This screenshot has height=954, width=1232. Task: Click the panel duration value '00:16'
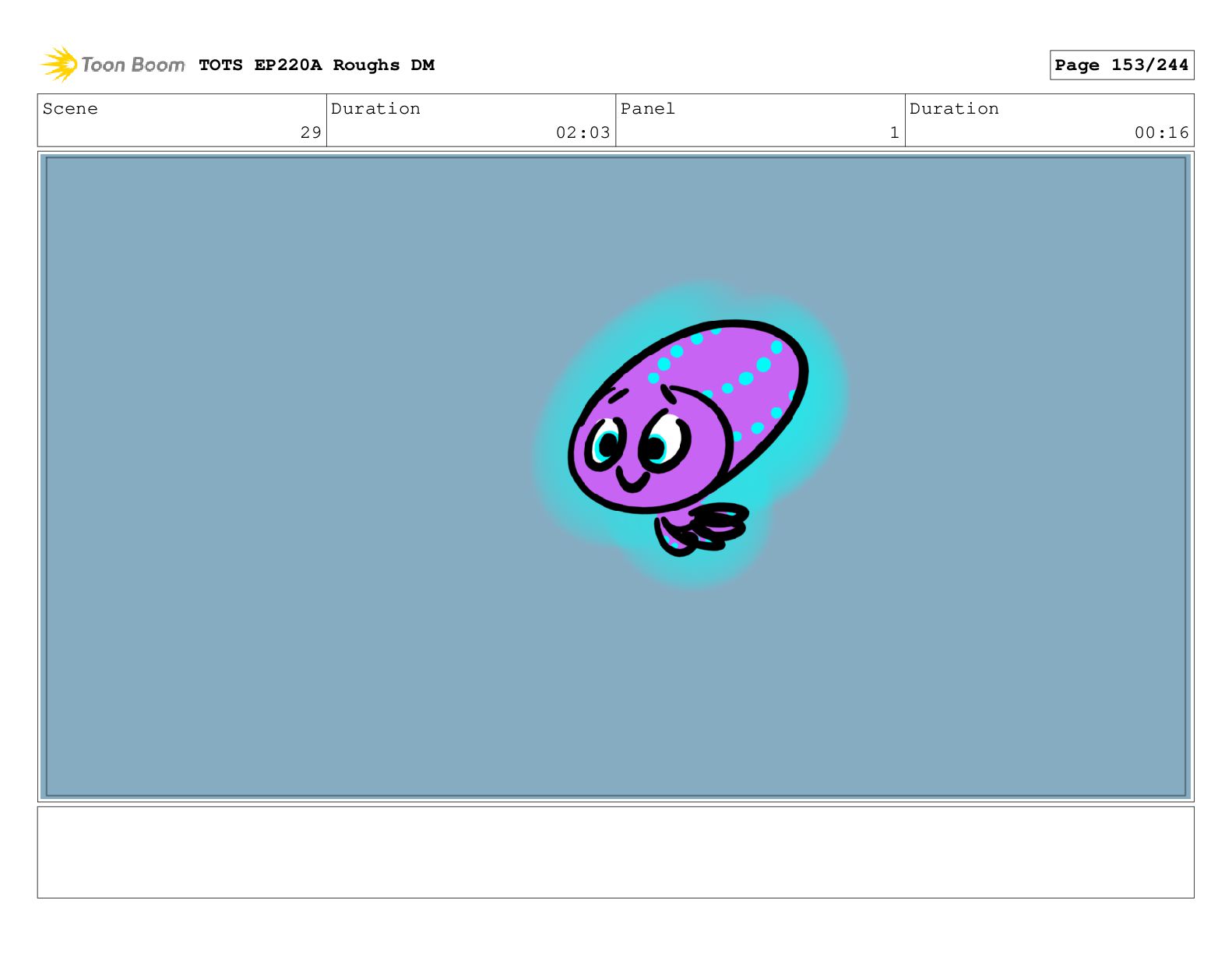(1161, 132)
